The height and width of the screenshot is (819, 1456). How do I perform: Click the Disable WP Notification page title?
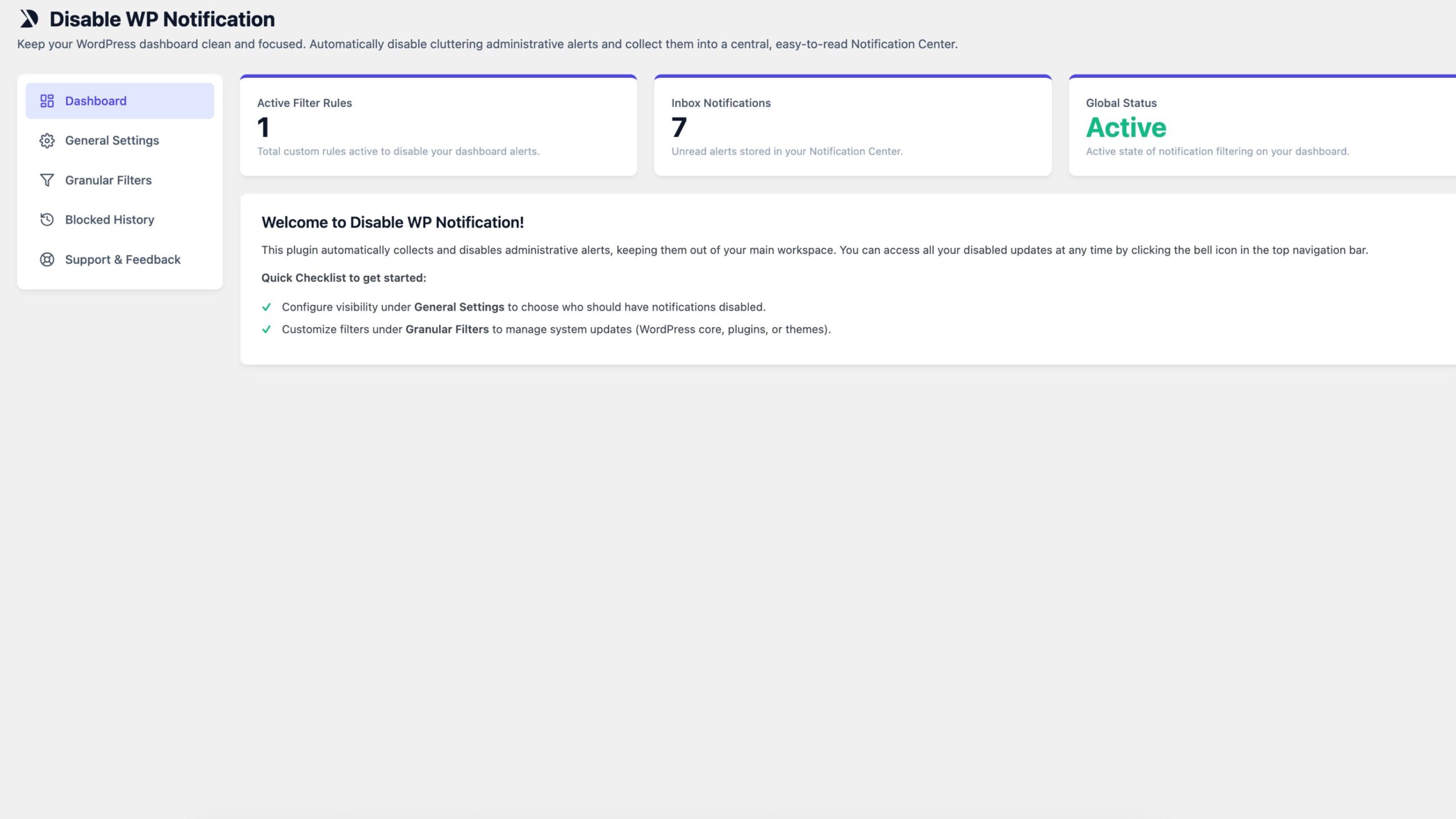pos(162,19)
